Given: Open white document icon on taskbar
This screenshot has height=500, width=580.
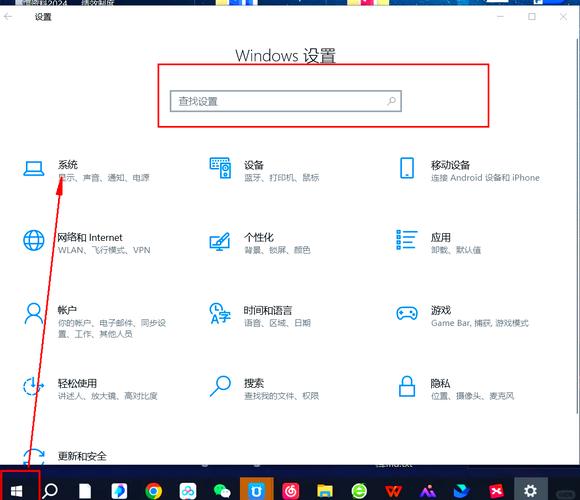Looking at the screenshot, I should pyautogui.click(x=85, y=491).
